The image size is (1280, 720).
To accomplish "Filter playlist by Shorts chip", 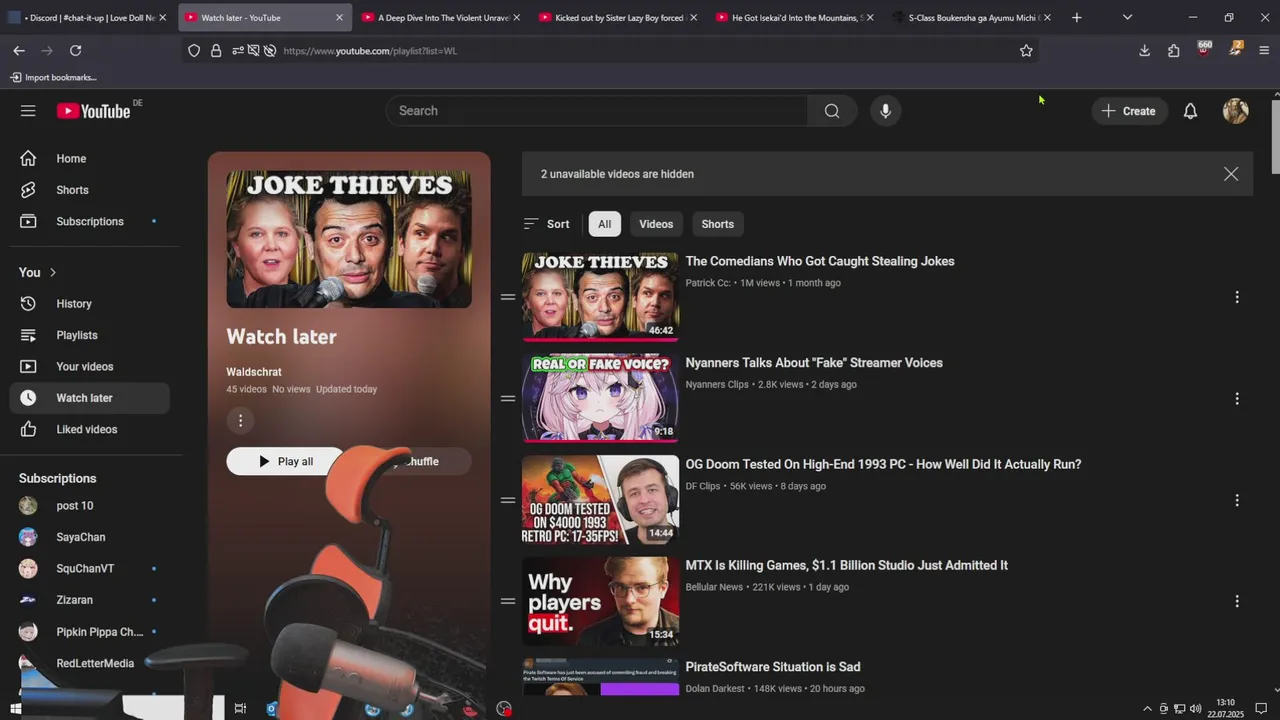I will [718, 224].
